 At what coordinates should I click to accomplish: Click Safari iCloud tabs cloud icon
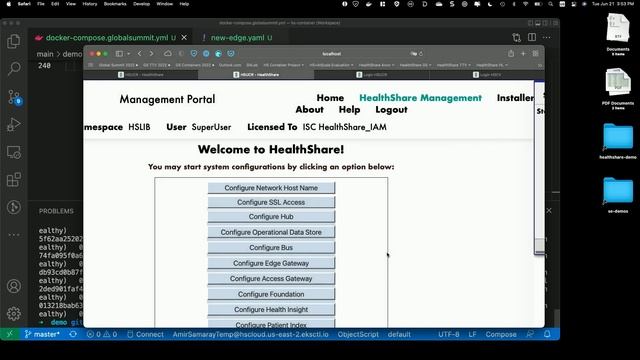pos(168,53)
